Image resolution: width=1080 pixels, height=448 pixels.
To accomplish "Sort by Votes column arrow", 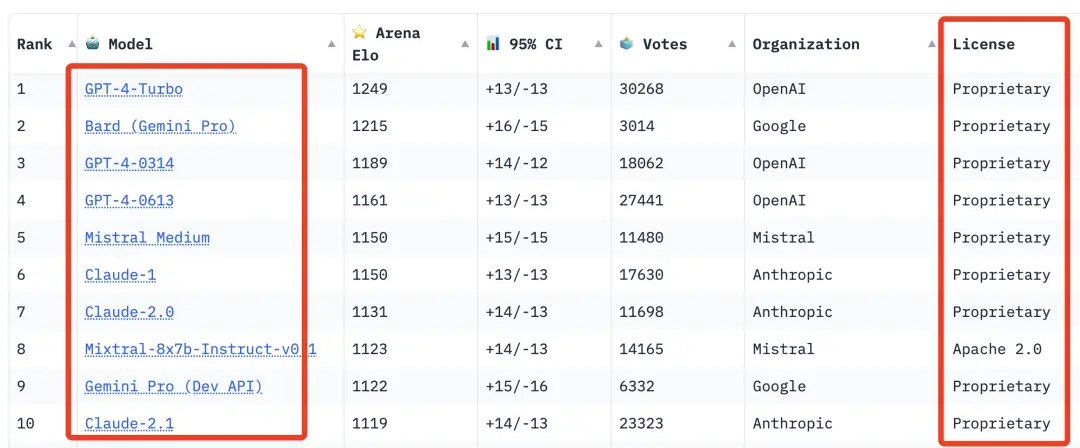I will coord(731,44).
